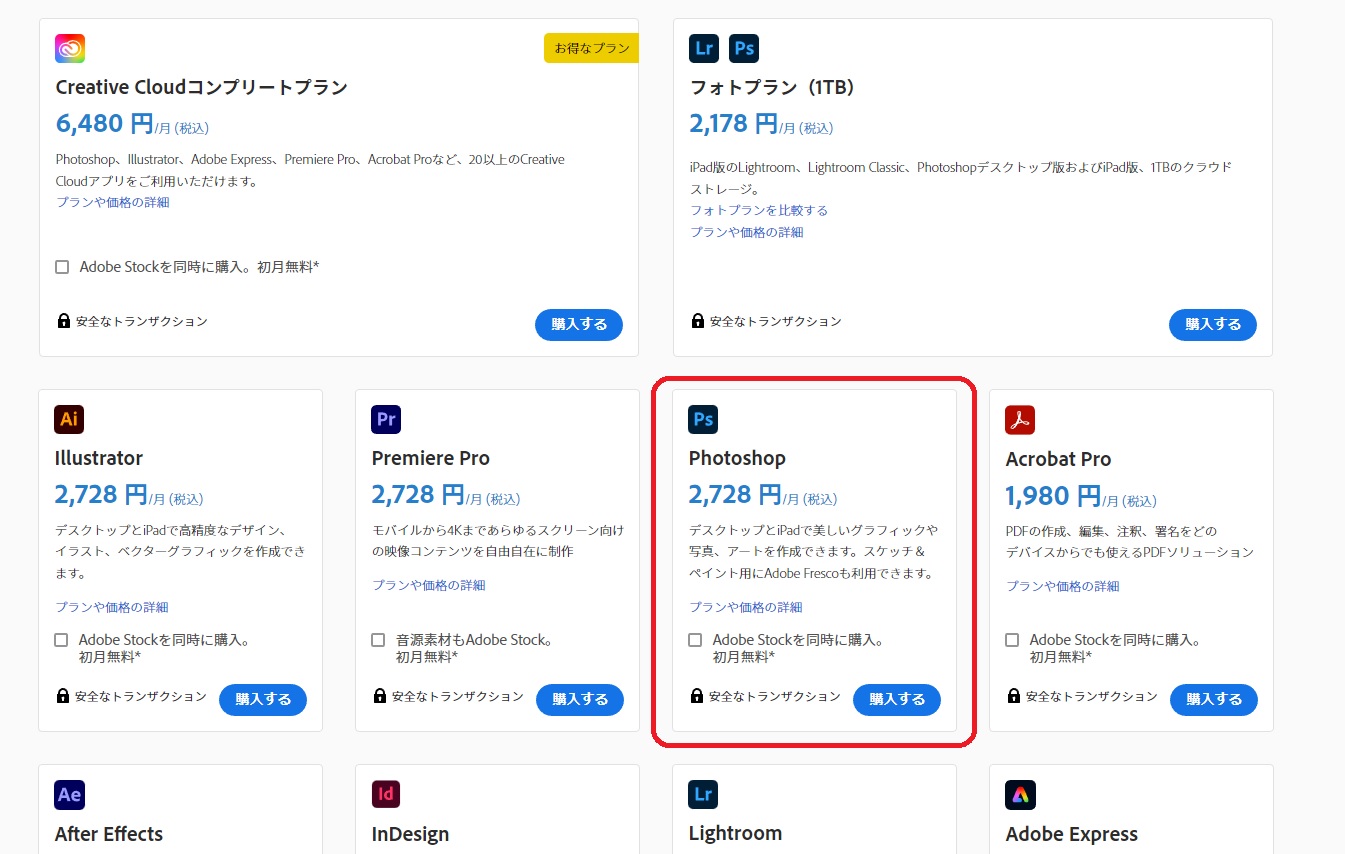This screenshot has height=854, width=1345.
Task: Click the お得なプラン yellow badge
Action: coord(591,48)
